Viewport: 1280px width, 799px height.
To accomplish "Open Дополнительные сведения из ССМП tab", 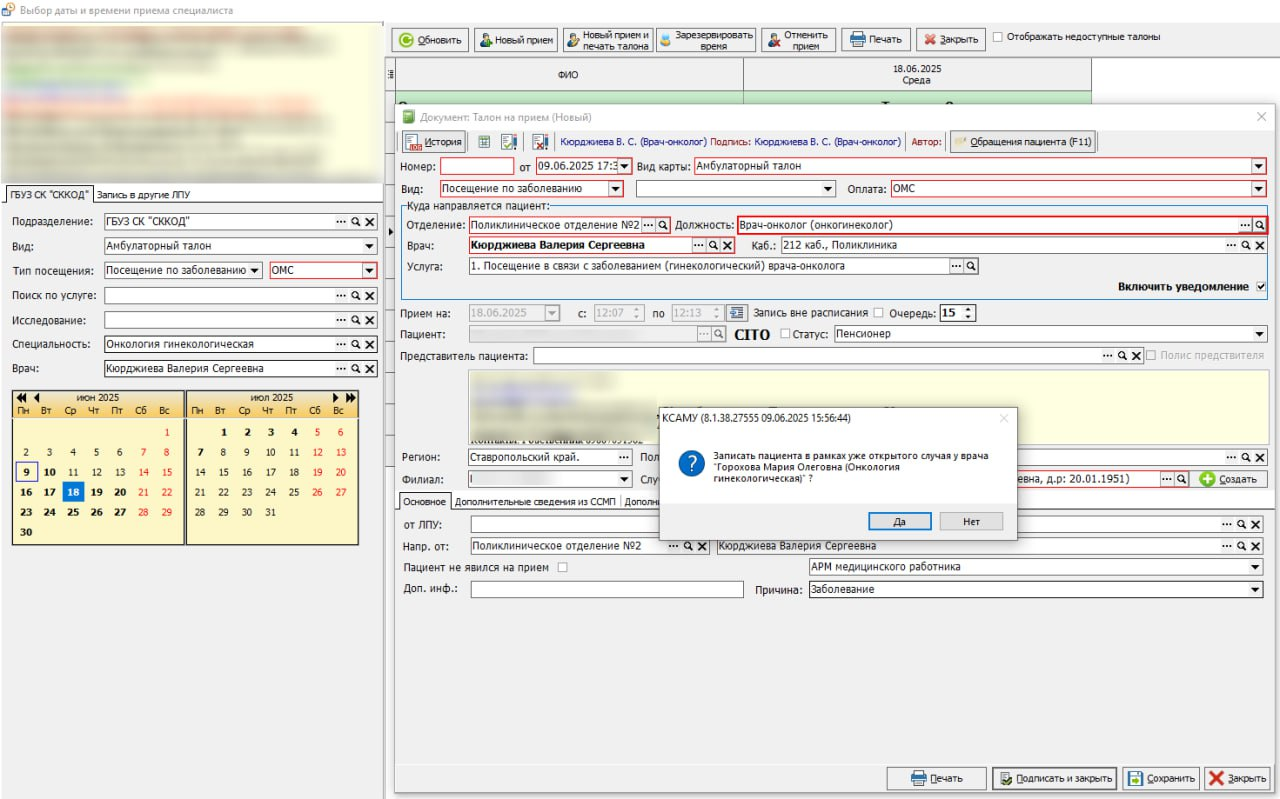I will coord(534,502).
